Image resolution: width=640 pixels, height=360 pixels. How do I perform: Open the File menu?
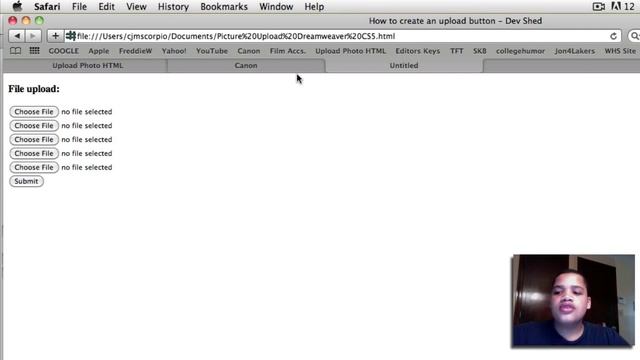tap(79, 7)
